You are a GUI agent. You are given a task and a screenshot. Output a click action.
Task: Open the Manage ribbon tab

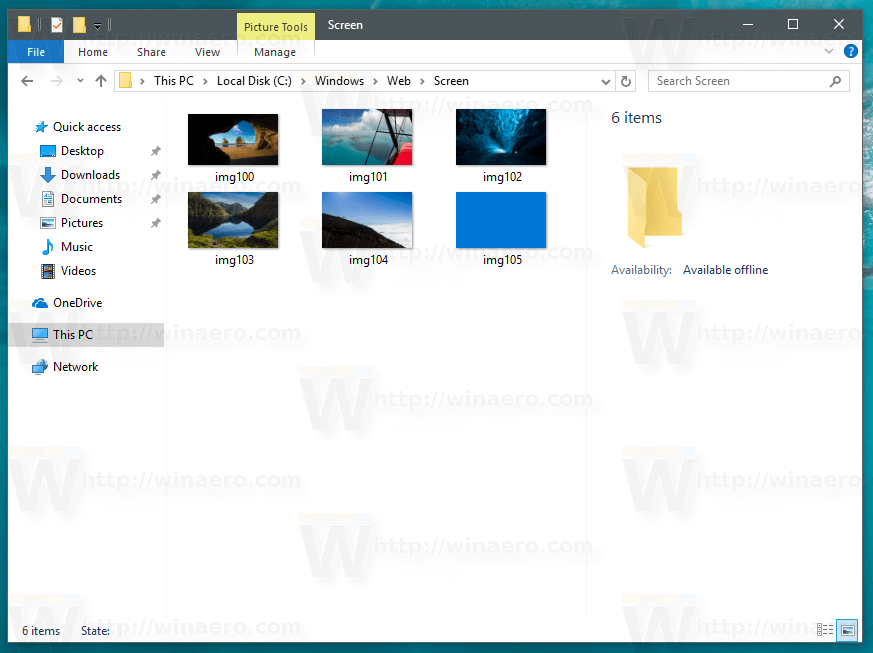click(275, 52)
